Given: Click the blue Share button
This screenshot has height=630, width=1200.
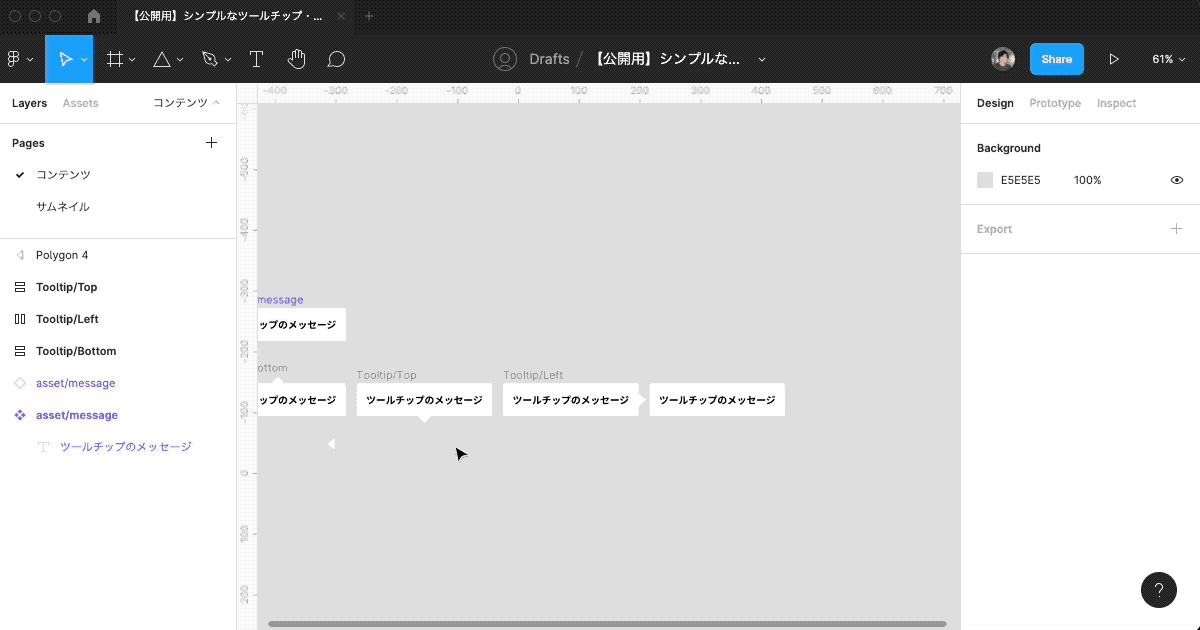Looking at the screenshot, I should 1056,59.
